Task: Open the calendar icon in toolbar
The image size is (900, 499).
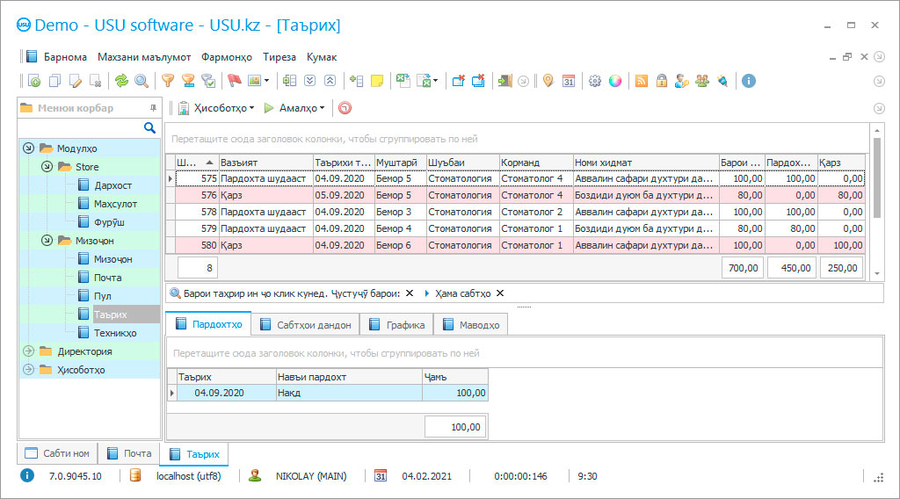Action: pyautogui.click(x=568, y=81)
